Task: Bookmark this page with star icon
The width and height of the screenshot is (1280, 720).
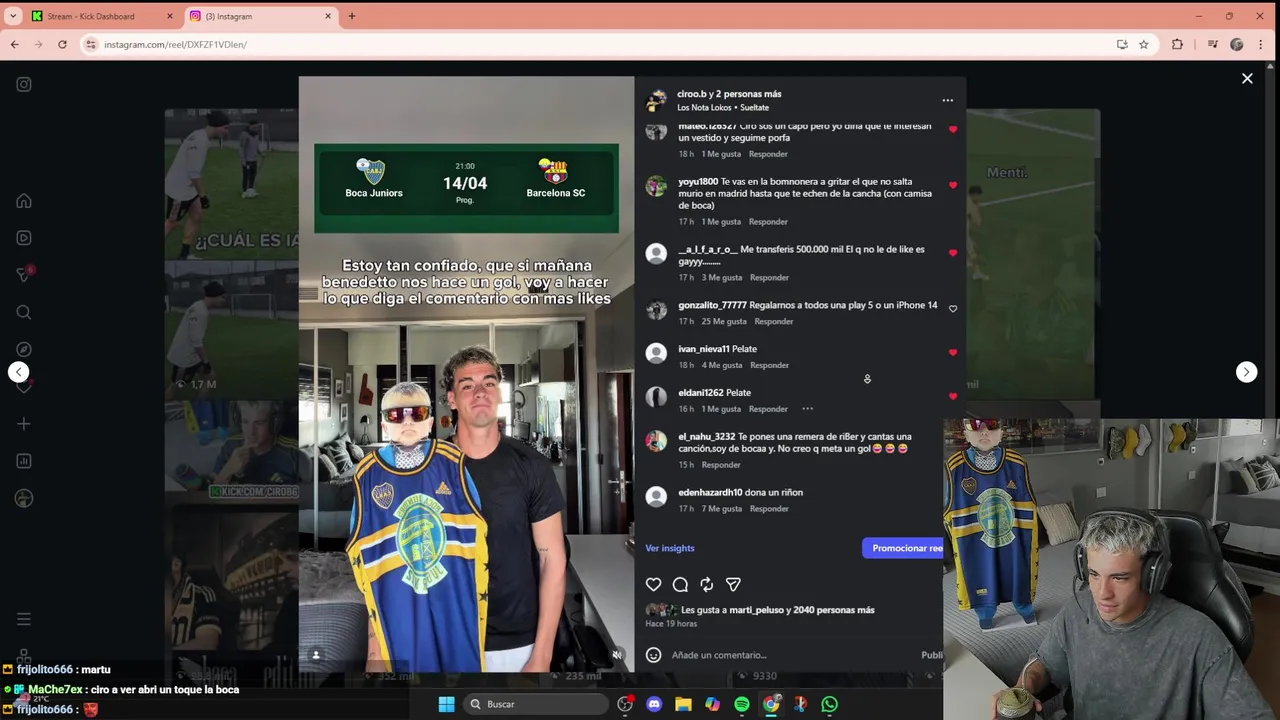Action: [x=1144, y=44]
